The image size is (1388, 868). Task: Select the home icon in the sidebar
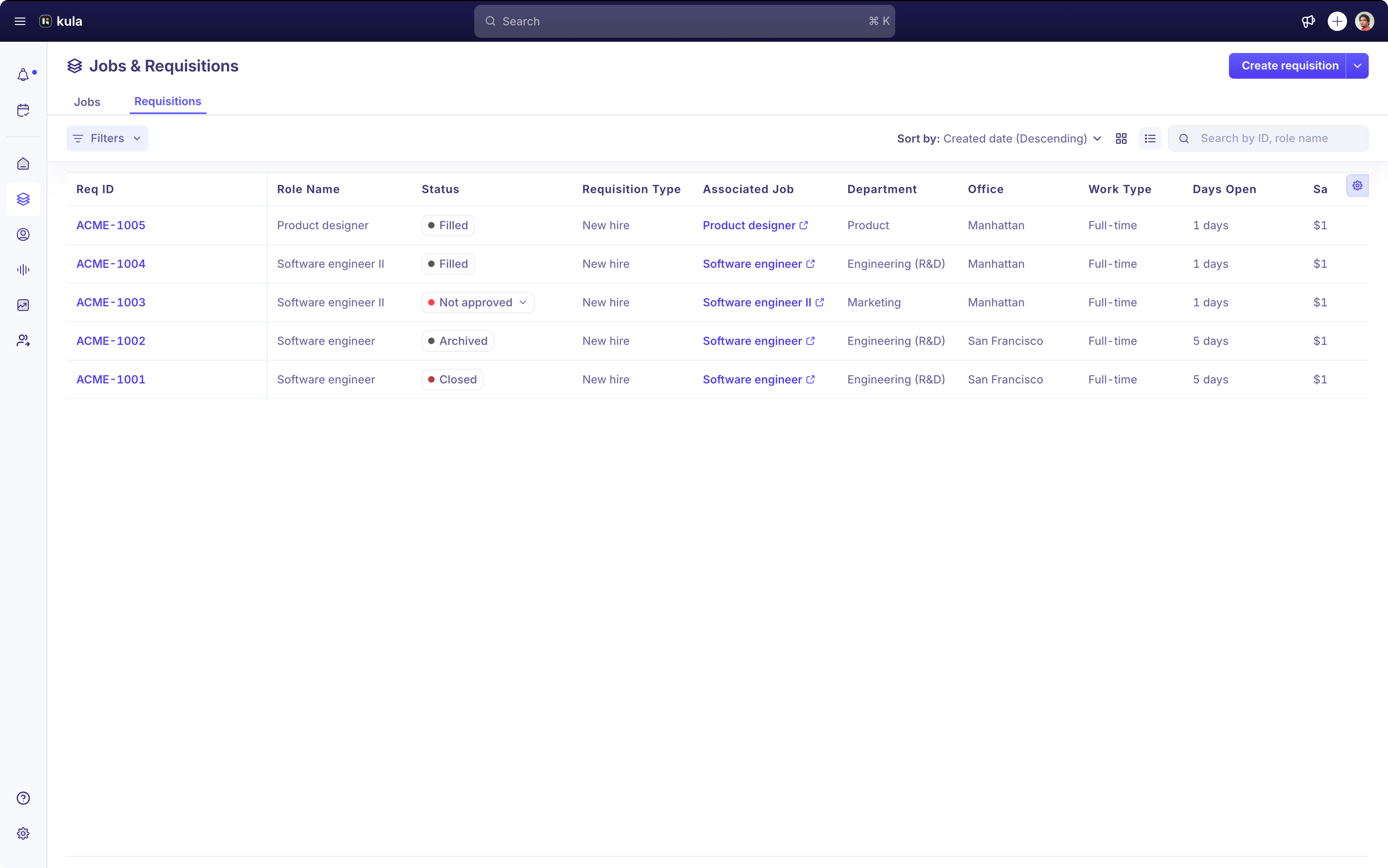tap(24, 164)
